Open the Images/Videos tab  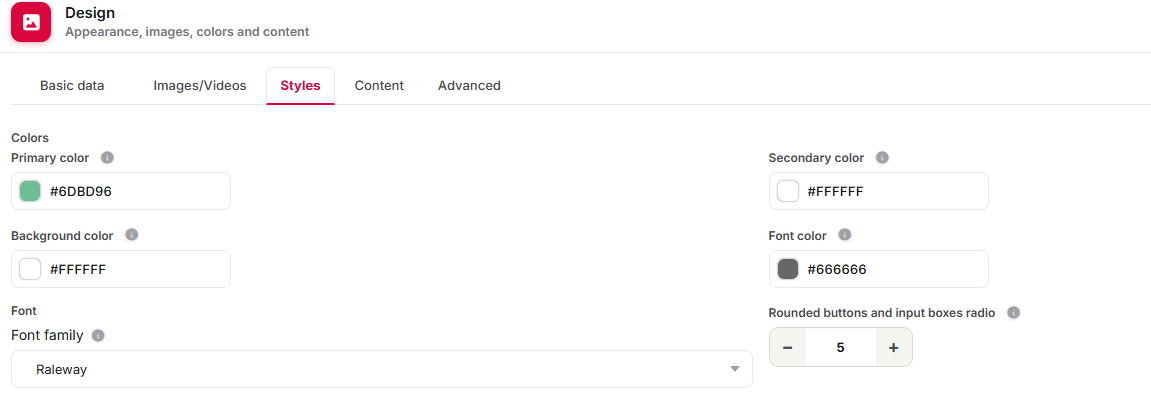click(200, 85)
